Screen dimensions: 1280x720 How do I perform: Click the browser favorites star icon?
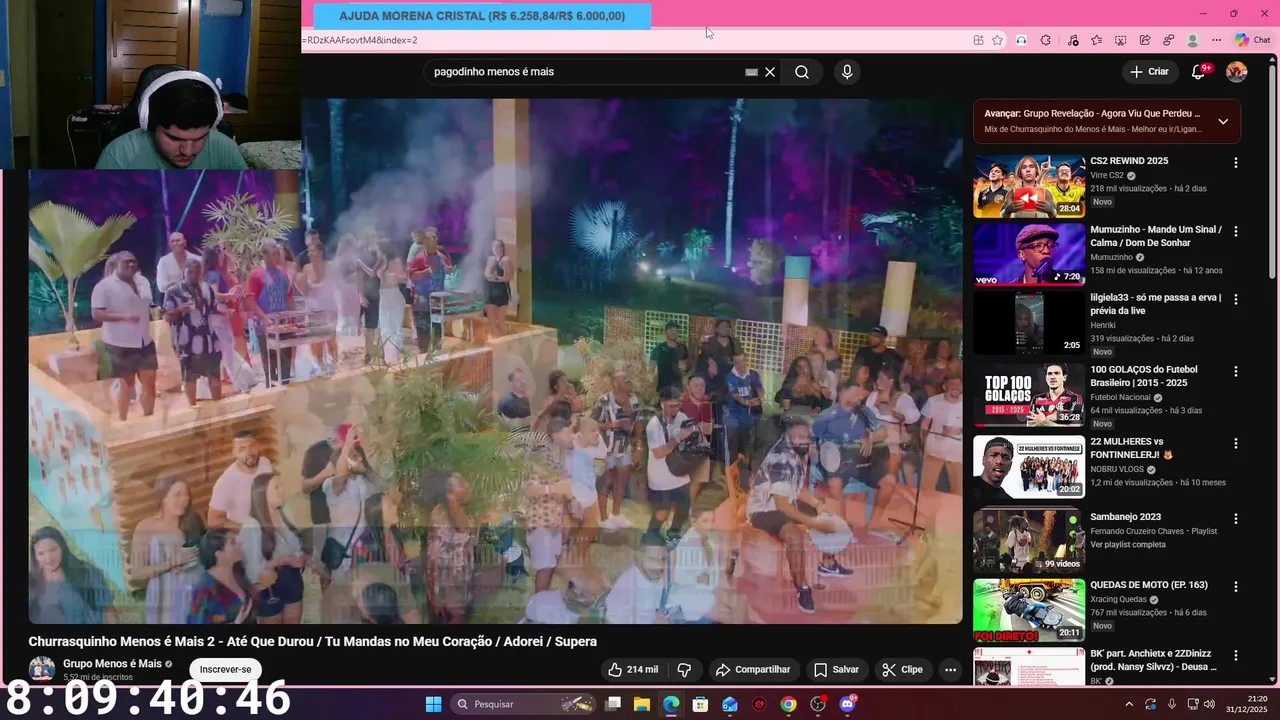997,40
